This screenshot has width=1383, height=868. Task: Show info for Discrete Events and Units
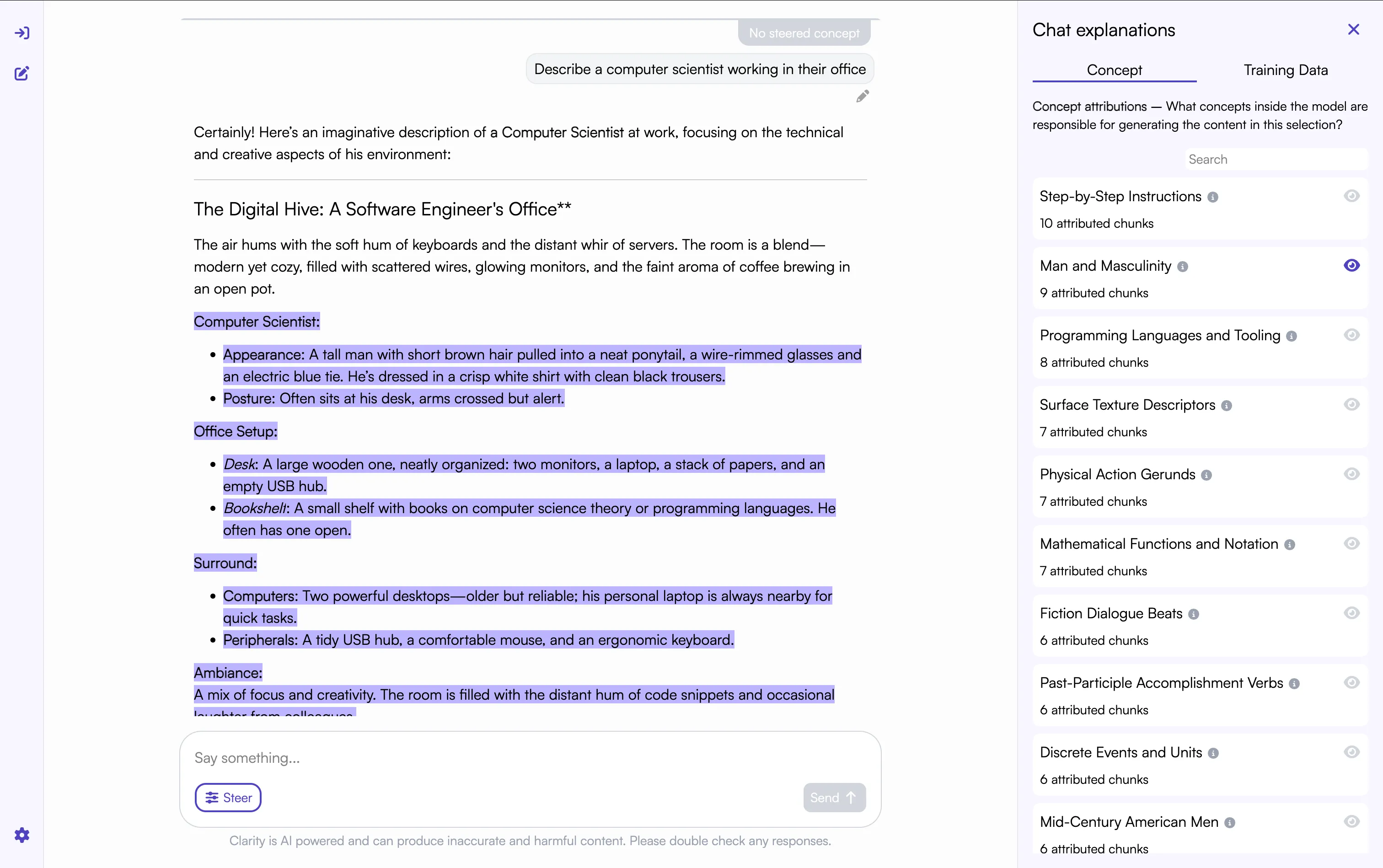tap(1213, 753)
